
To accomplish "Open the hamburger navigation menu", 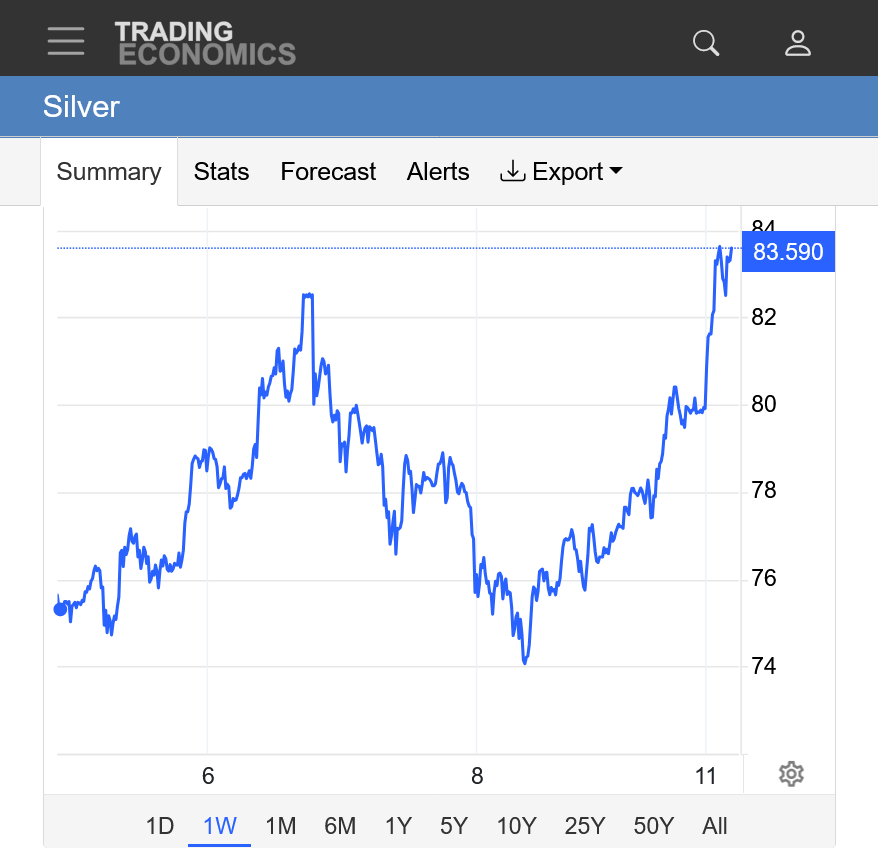I will (x=66, y=42).
